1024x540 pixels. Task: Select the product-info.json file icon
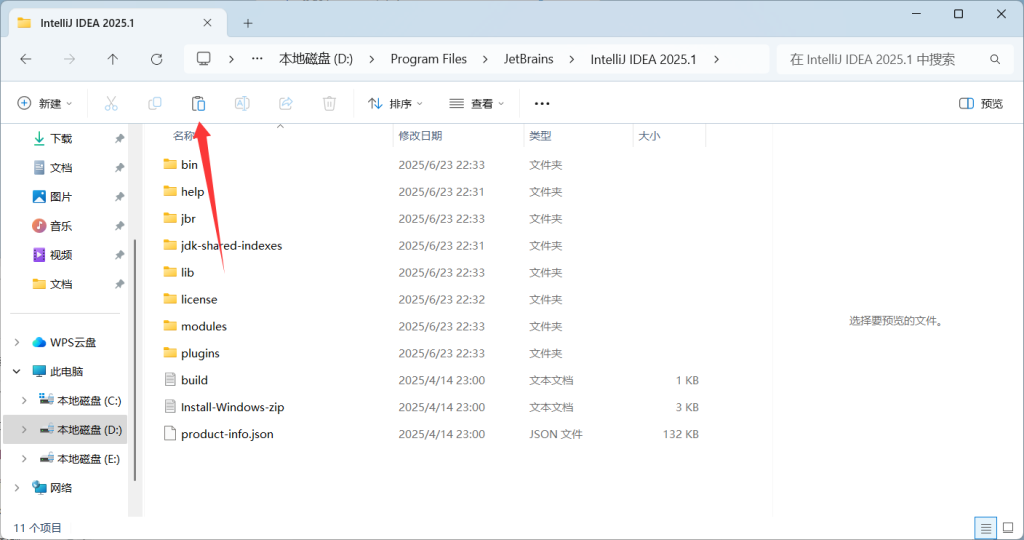[x=170, y=434]
